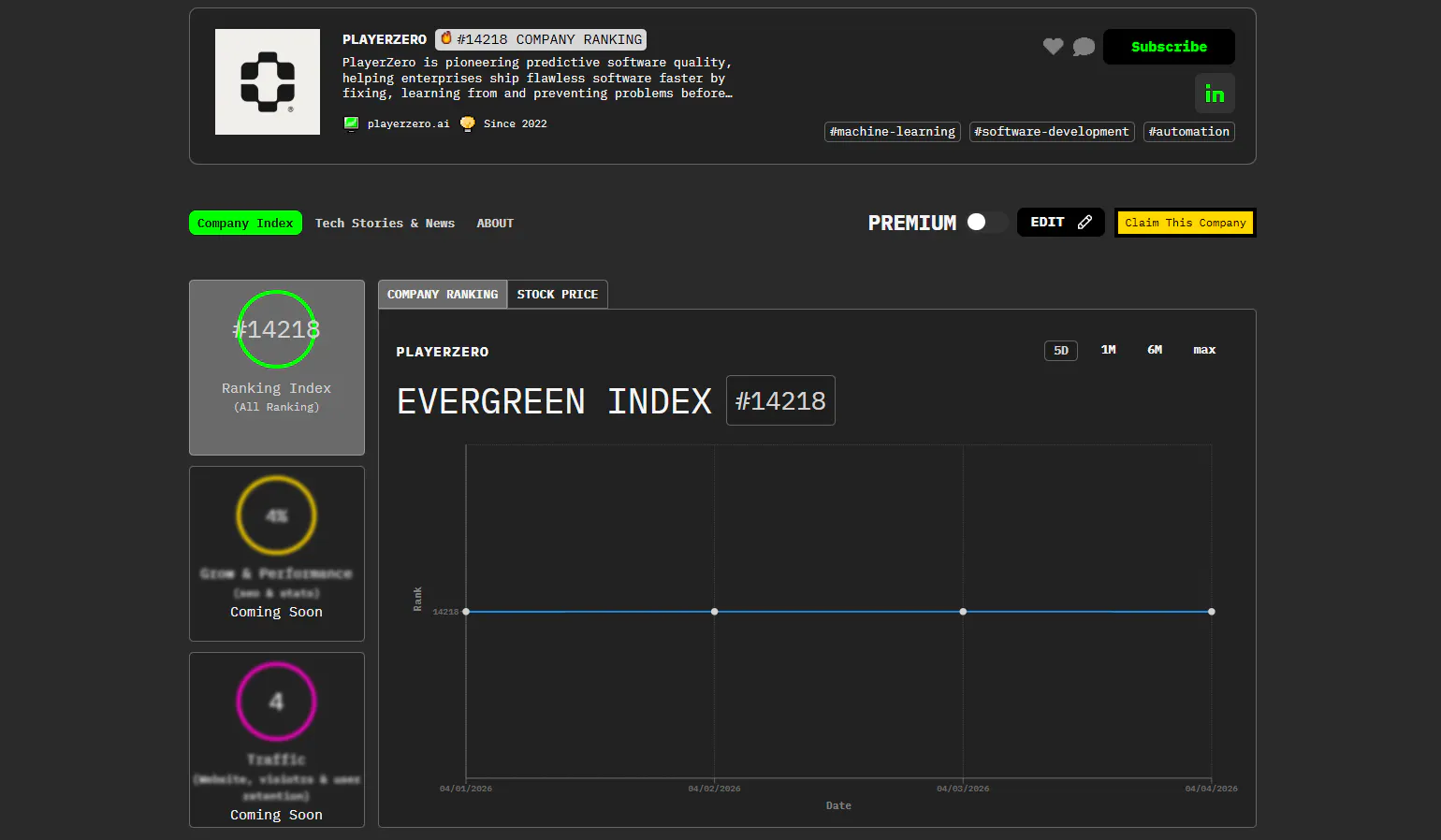The height and width of the screenshot is (840, 1441).
Task: Switch chart range to 1M
Action: 1108,350
